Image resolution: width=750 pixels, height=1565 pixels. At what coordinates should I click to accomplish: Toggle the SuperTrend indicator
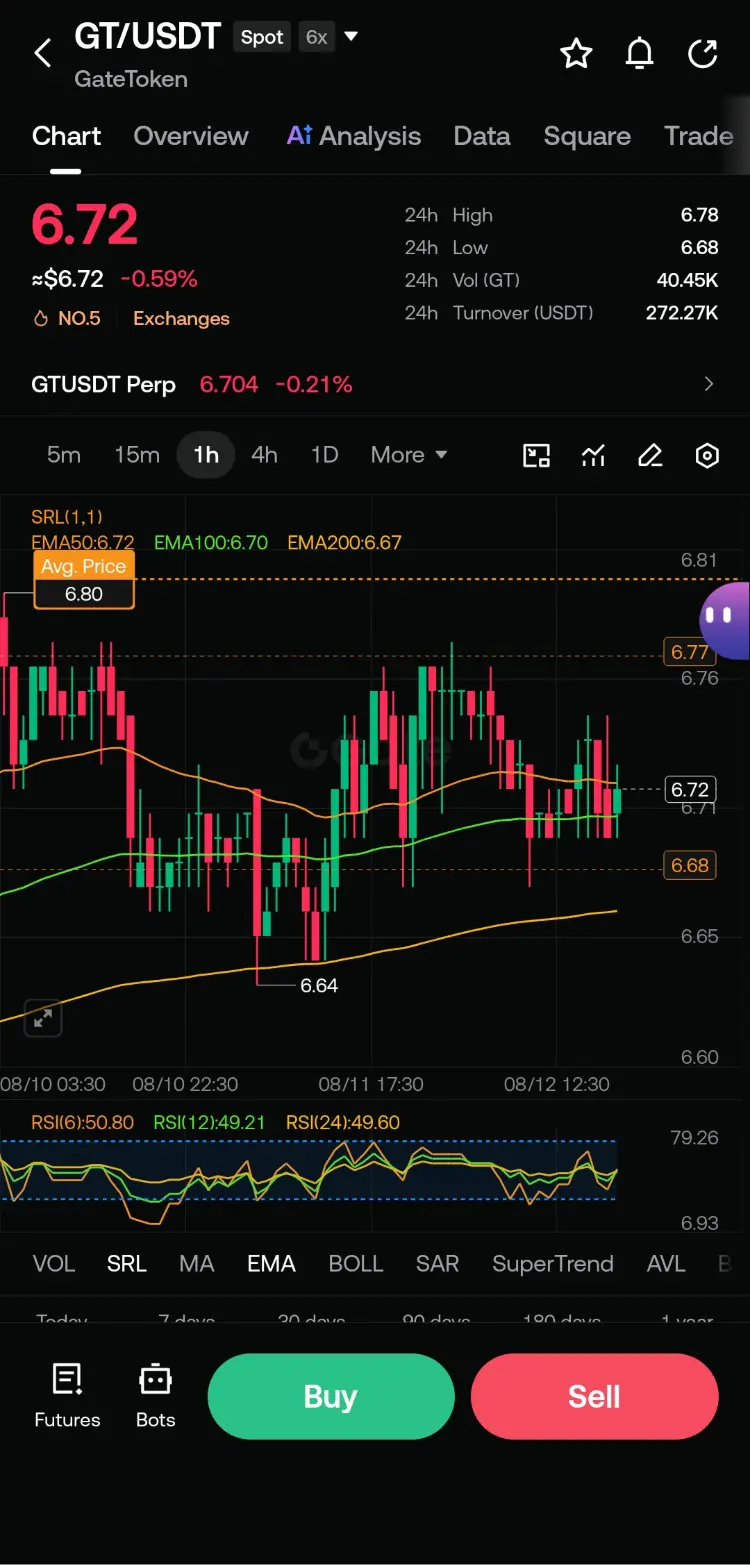[553, 1264]
